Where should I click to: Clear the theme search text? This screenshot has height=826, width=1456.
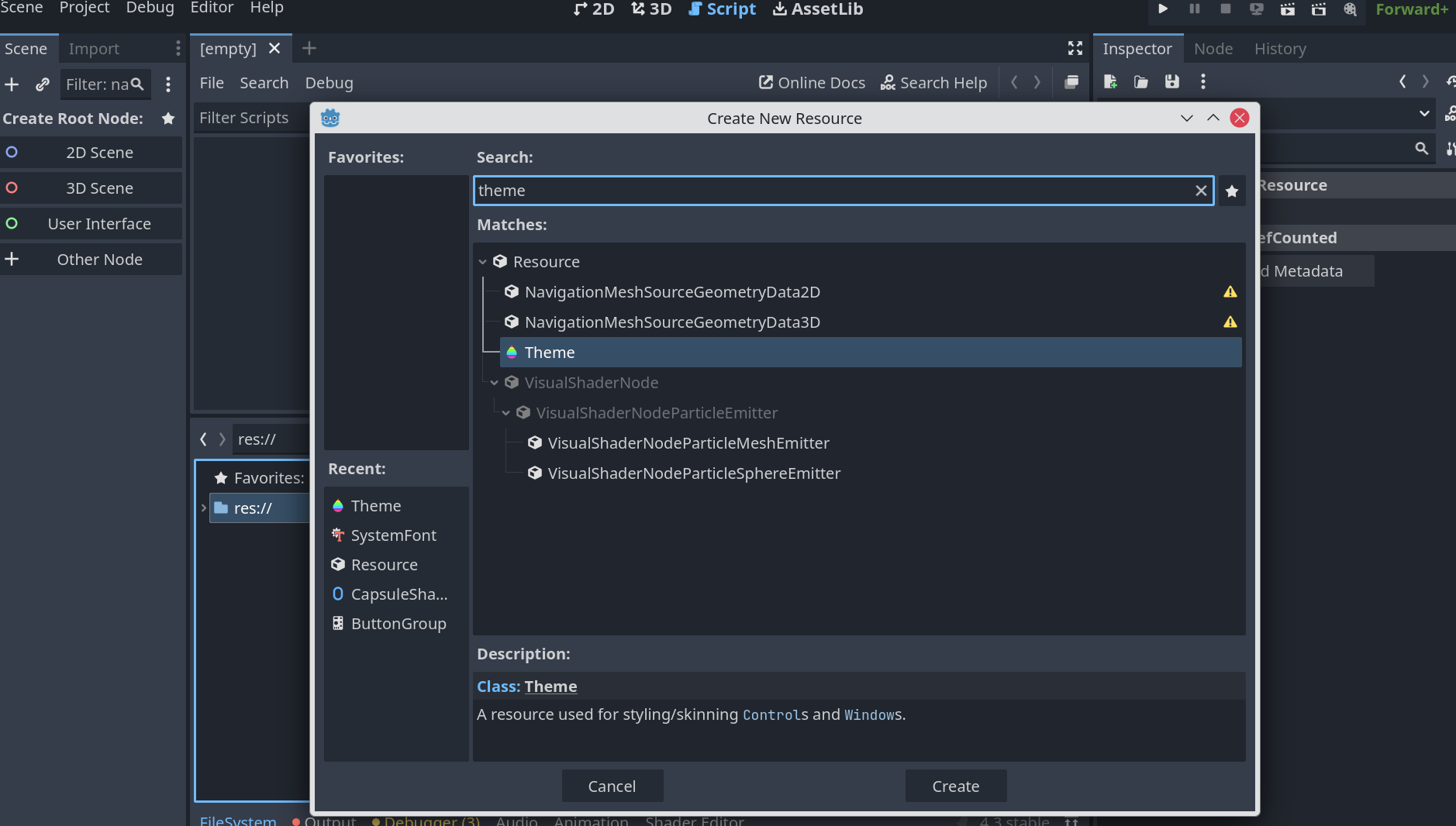click(x=1201, y=191)
